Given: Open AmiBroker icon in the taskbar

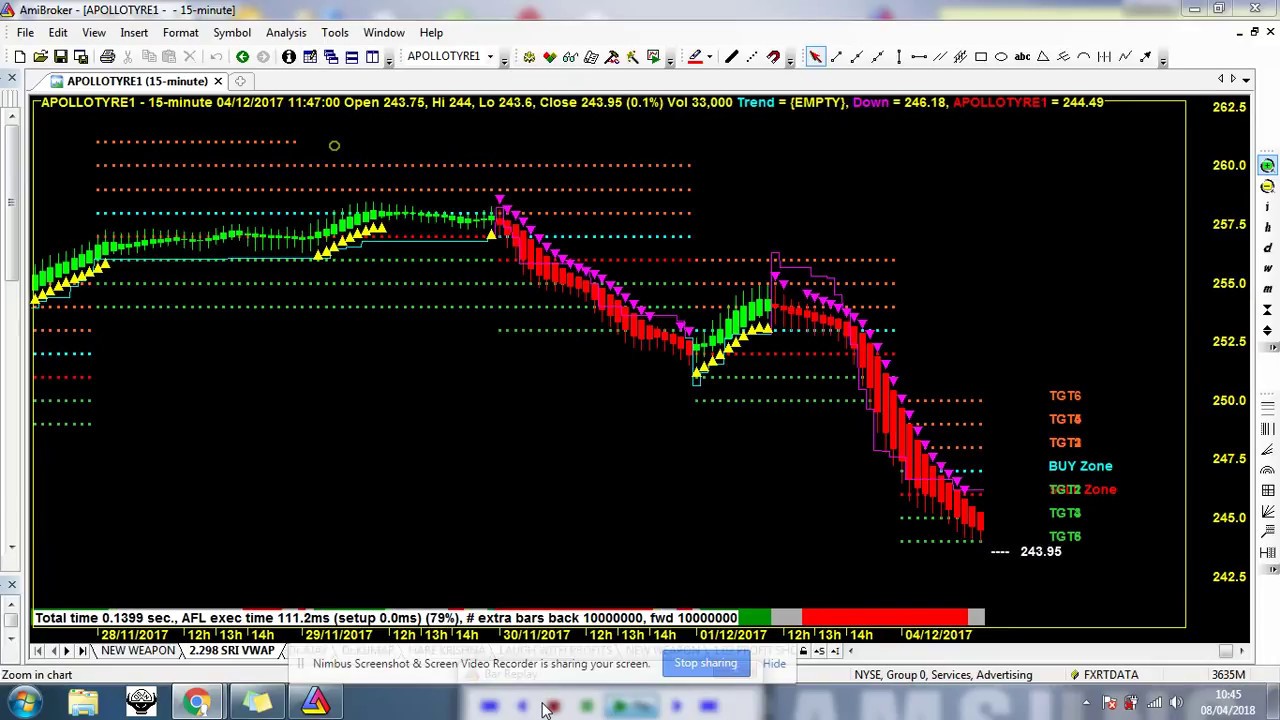Looking at the screenshot, I should [315, 703].
